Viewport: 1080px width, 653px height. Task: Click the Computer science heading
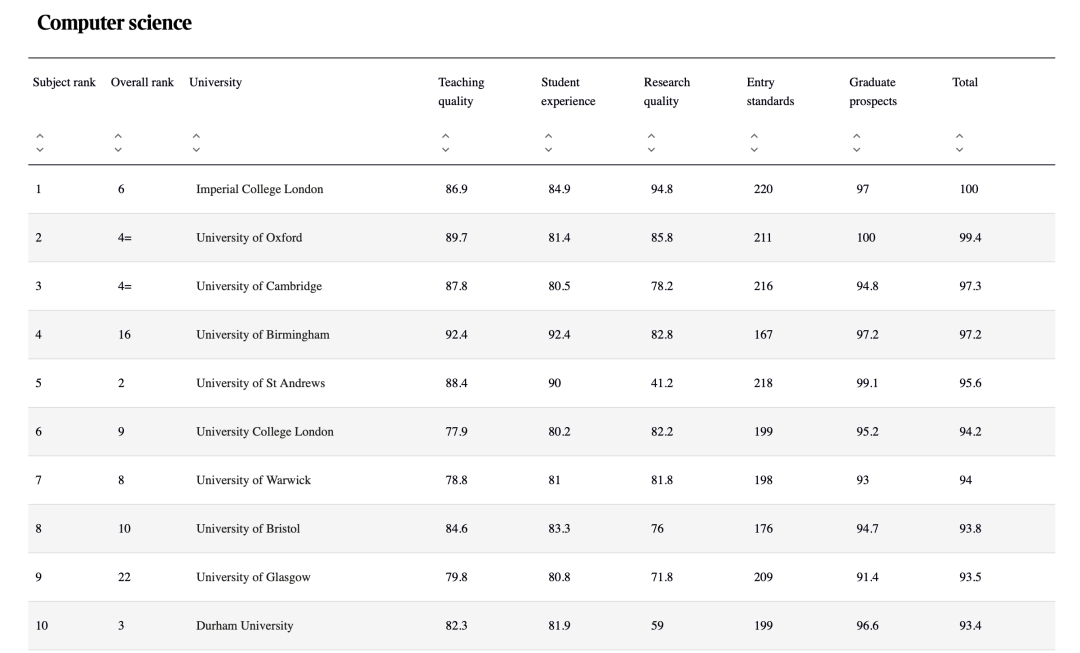[x=114, y=23]
